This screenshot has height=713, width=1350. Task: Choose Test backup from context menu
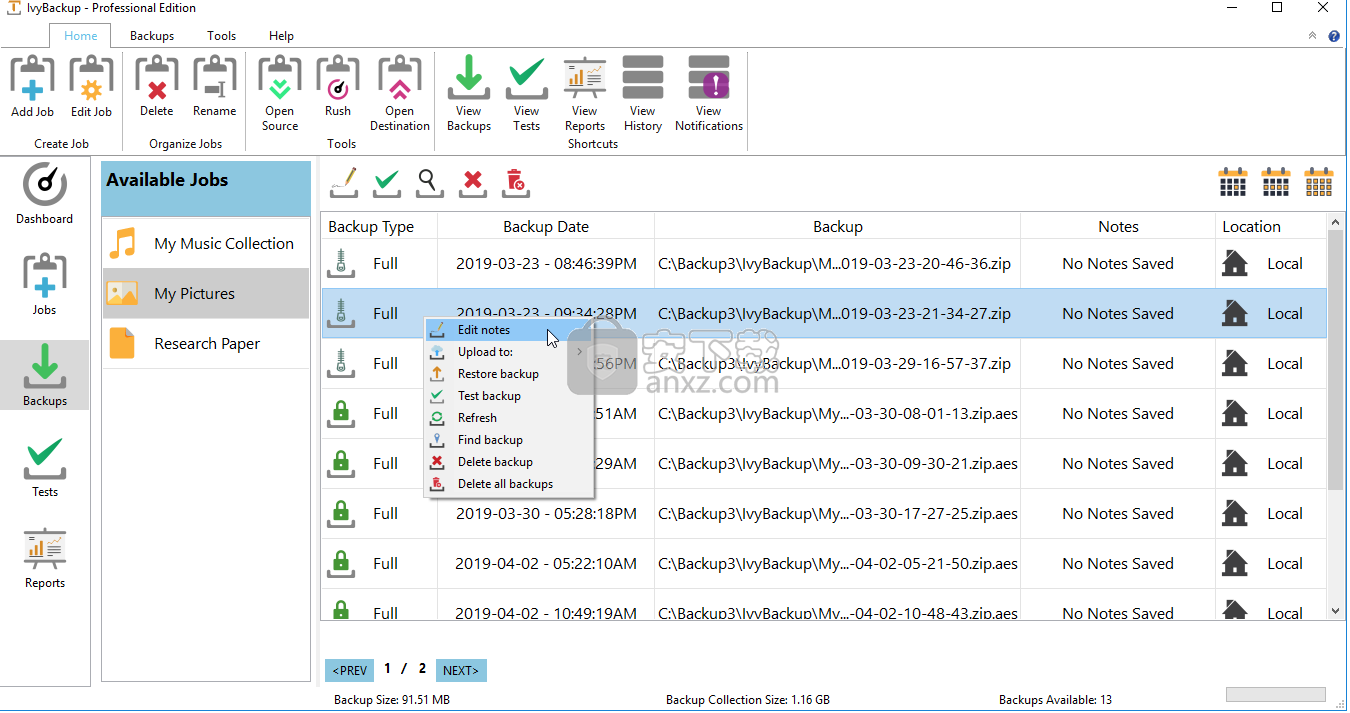[510, 395]
